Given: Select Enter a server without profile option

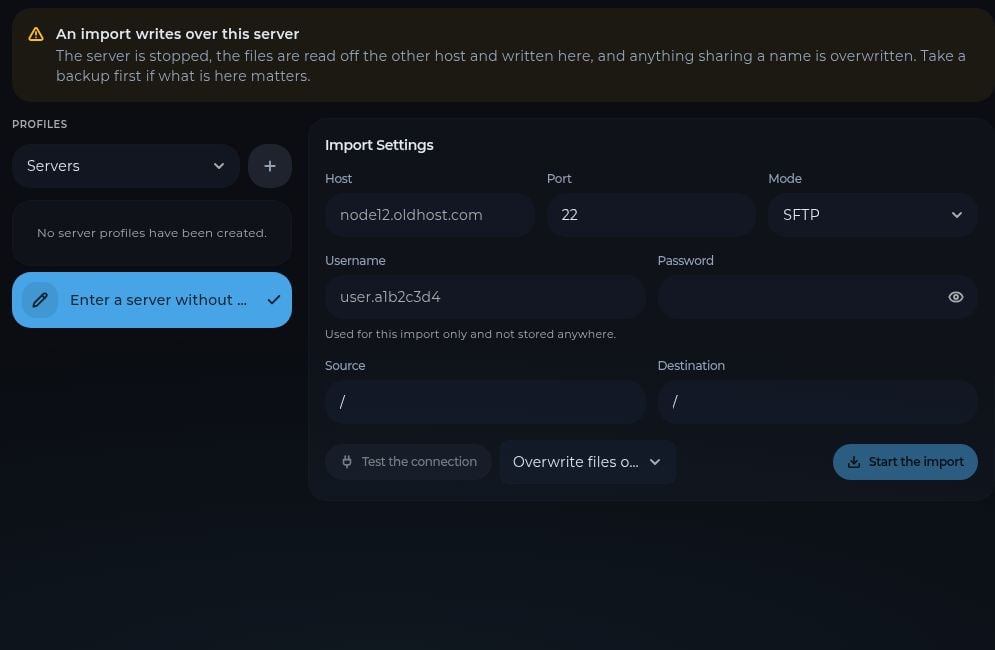Looking at the screenshot, I should point(152,300).
